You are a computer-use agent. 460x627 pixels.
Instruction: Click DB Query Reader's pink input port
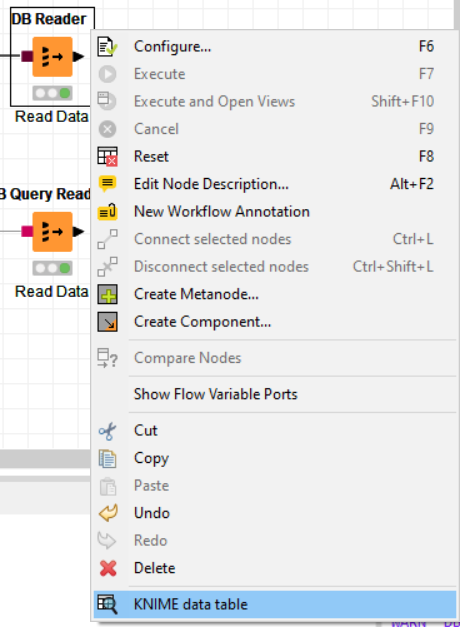pyautogui.click(x=27, y=231)
